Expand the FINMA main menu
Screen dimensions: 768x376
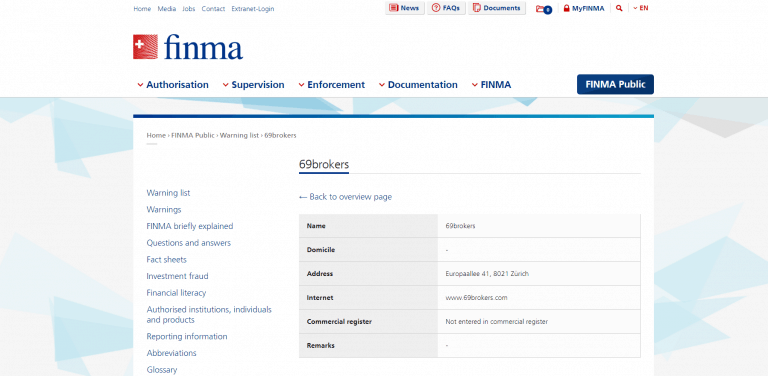tap(491, 85)
